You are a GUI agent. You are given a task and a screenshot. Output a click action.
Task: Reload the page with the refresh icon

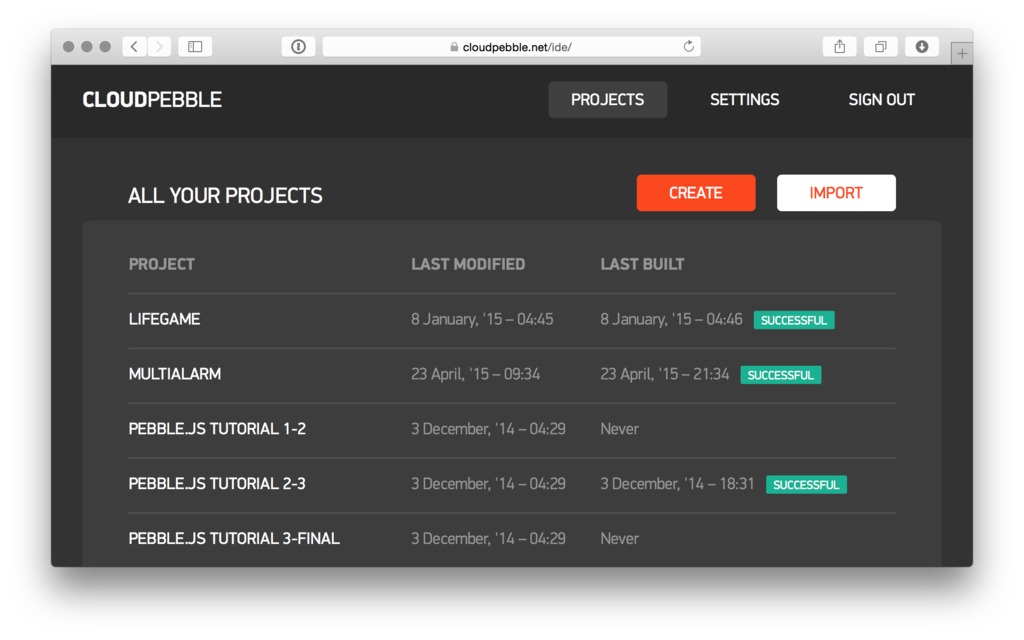click(x=688, y=46)
